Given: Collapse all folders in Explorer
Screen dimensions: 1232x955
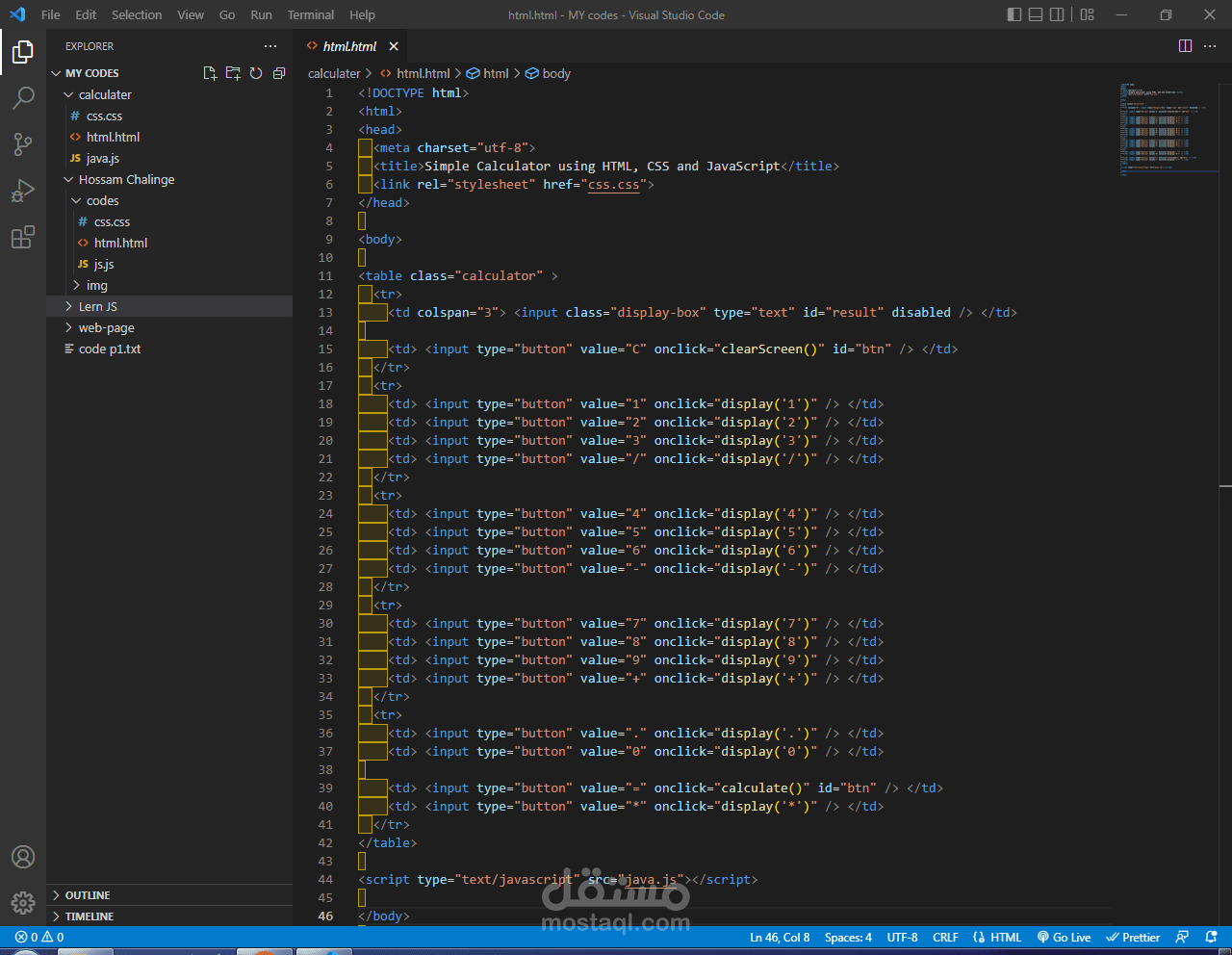Looking at the screenshot, I should pyautogui.click(x=279, y=73).
